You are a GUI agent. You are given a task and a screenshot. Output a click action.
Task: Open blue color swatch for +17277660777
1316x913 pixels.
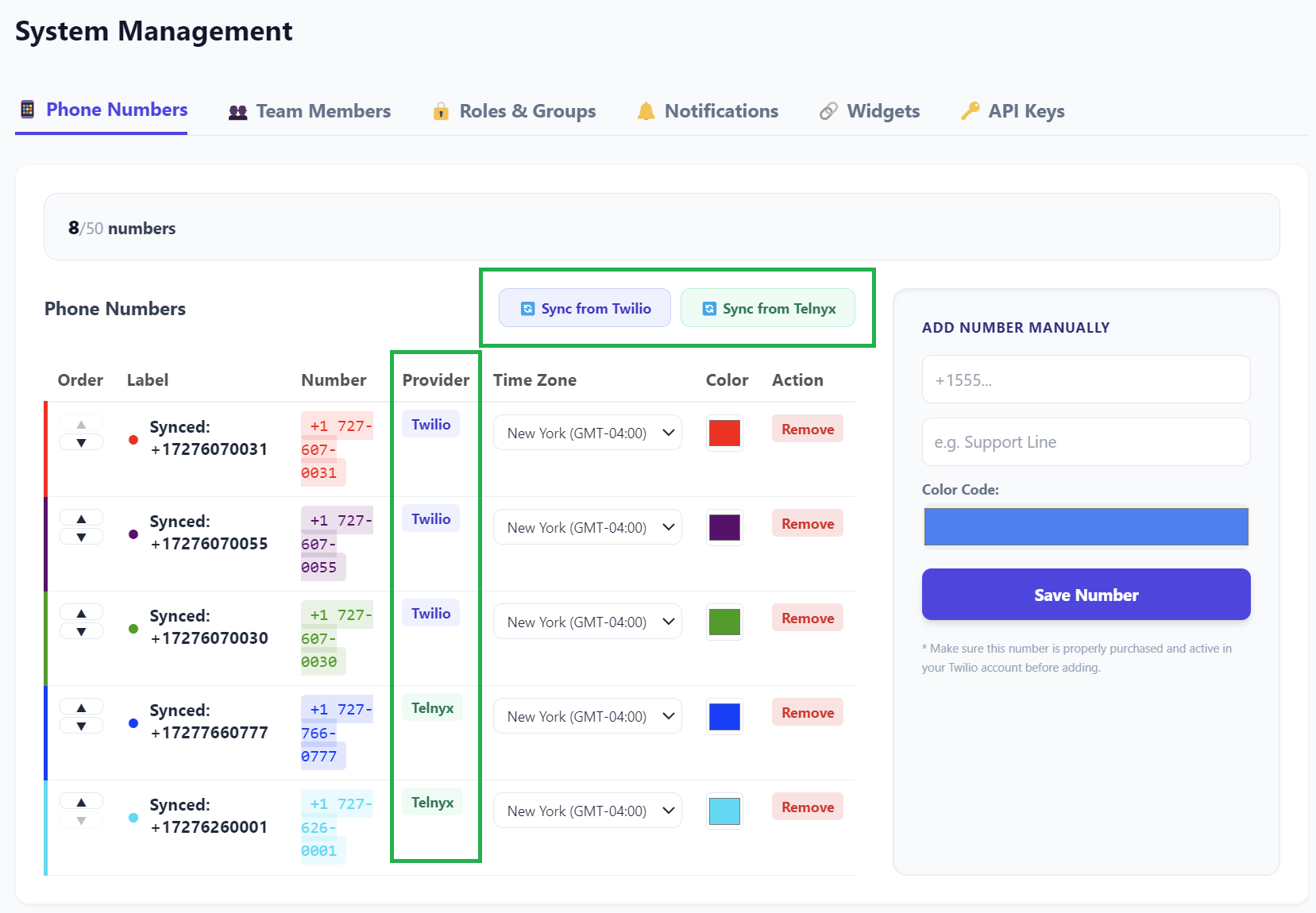tap(724, 716)
